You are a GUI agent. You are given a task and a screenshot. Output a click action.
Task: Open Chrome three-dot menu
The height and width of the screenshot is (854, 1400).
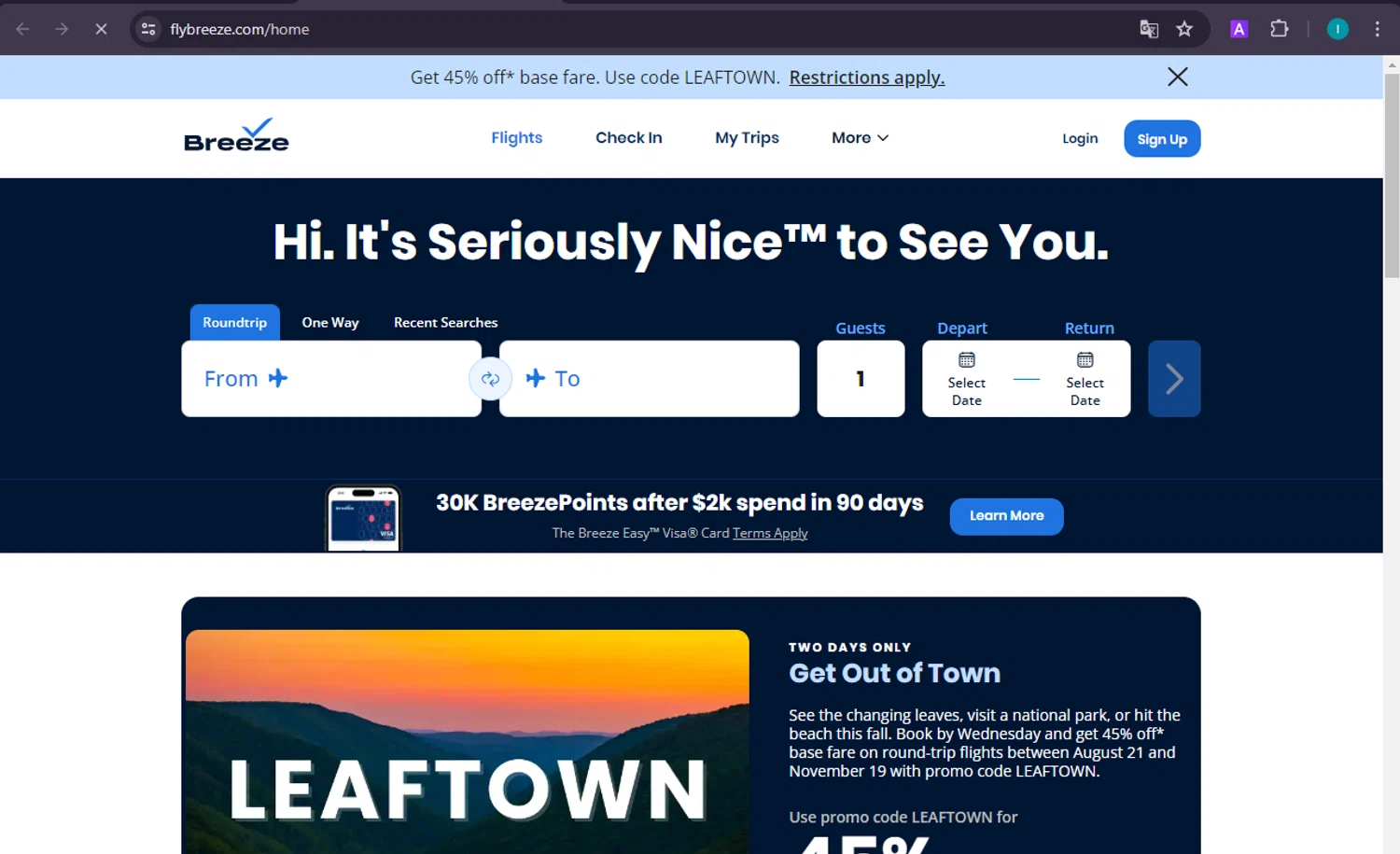pos(1377,29)
